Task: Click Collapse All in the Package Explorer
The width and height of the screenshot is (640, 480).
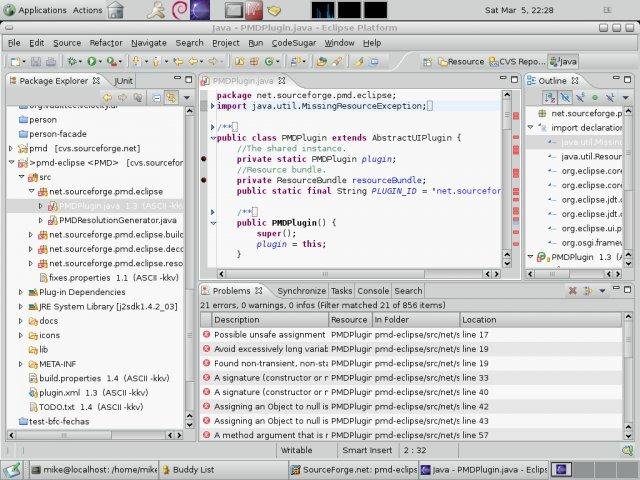Action: coord(156,98)
